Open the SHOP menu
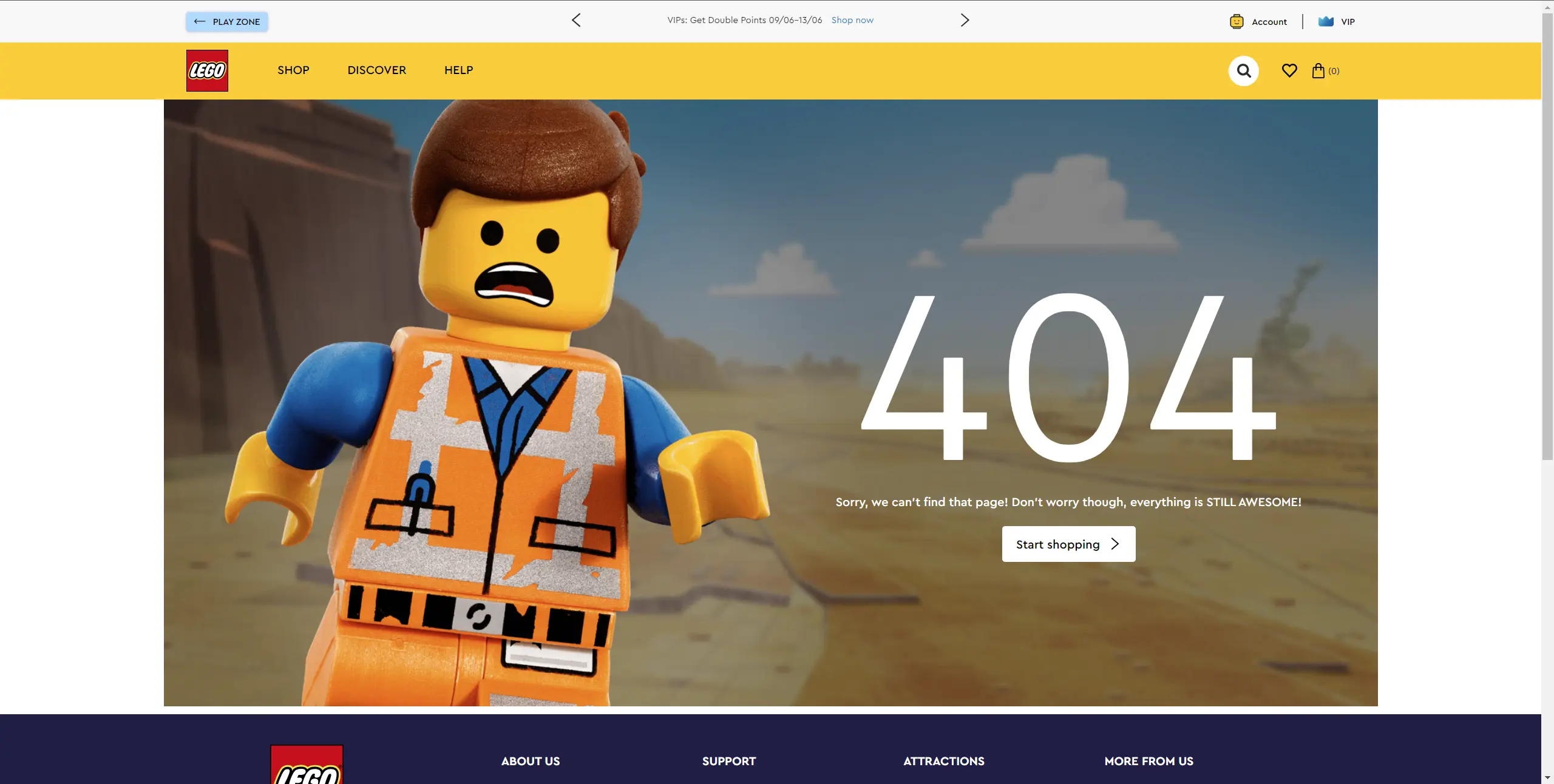 click(293, 70)
